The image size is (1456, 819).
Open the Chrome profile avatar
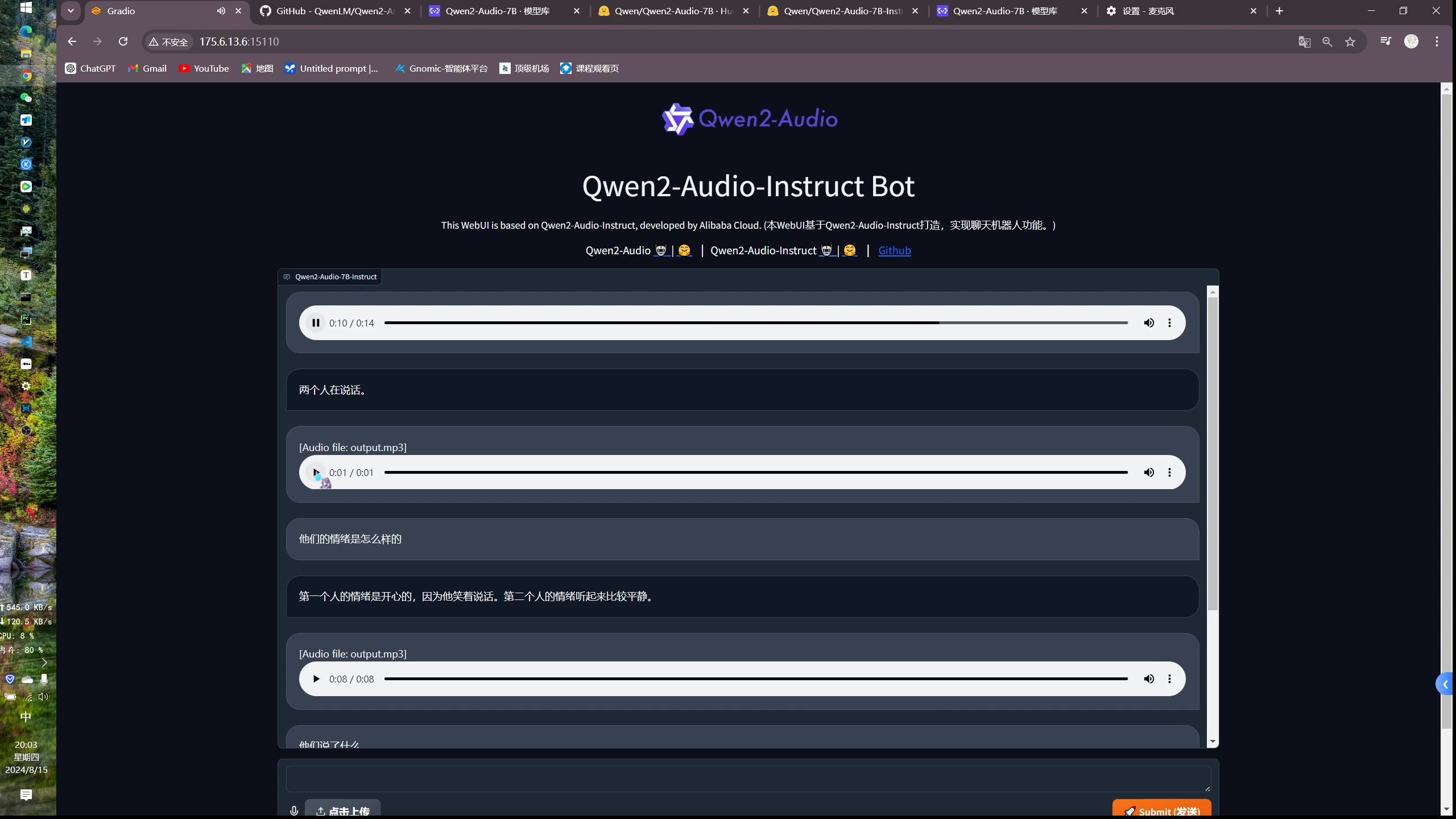click(1411, 41)
